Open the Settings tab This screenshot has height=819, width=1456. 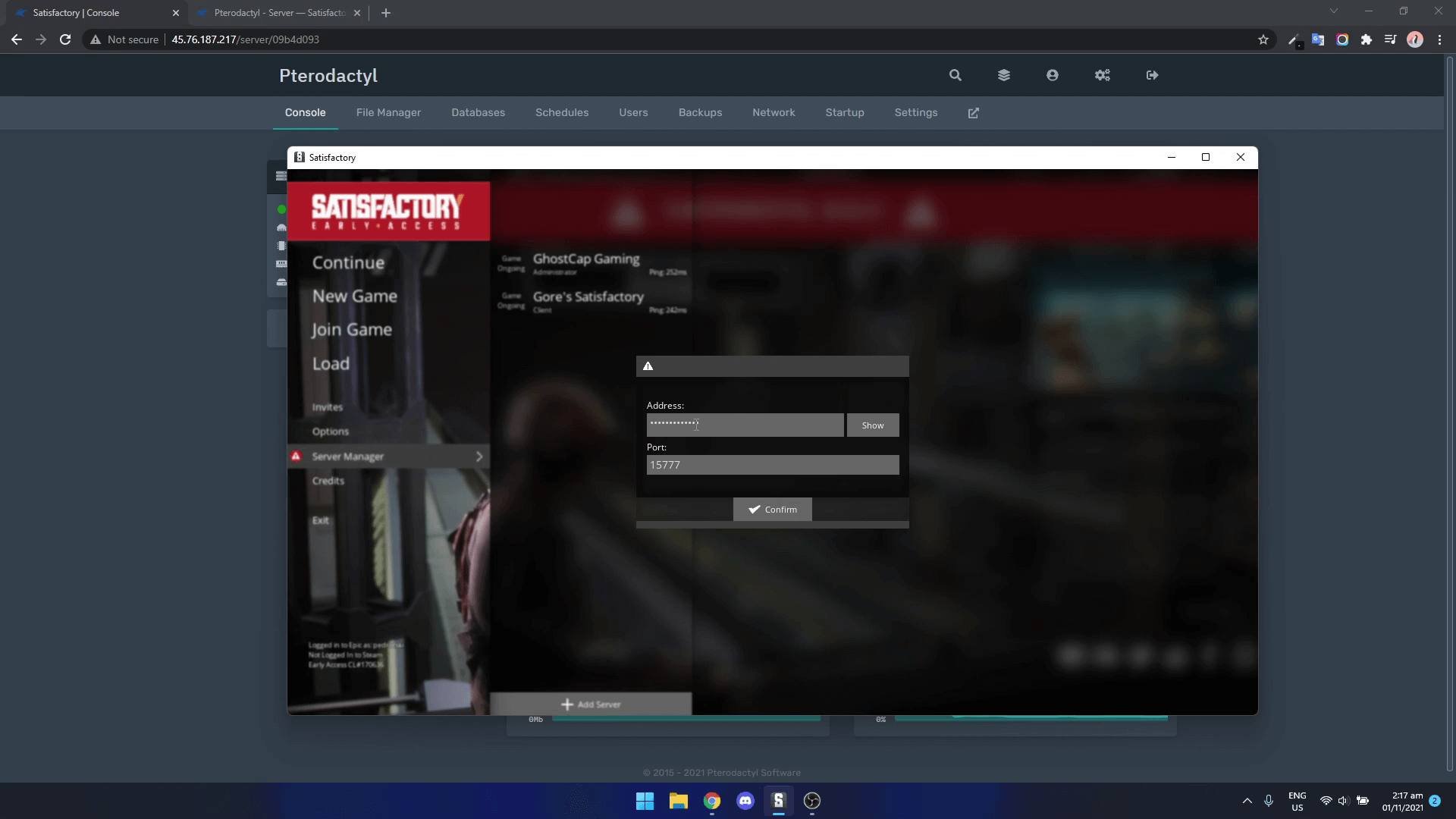(x=916, y=112)
